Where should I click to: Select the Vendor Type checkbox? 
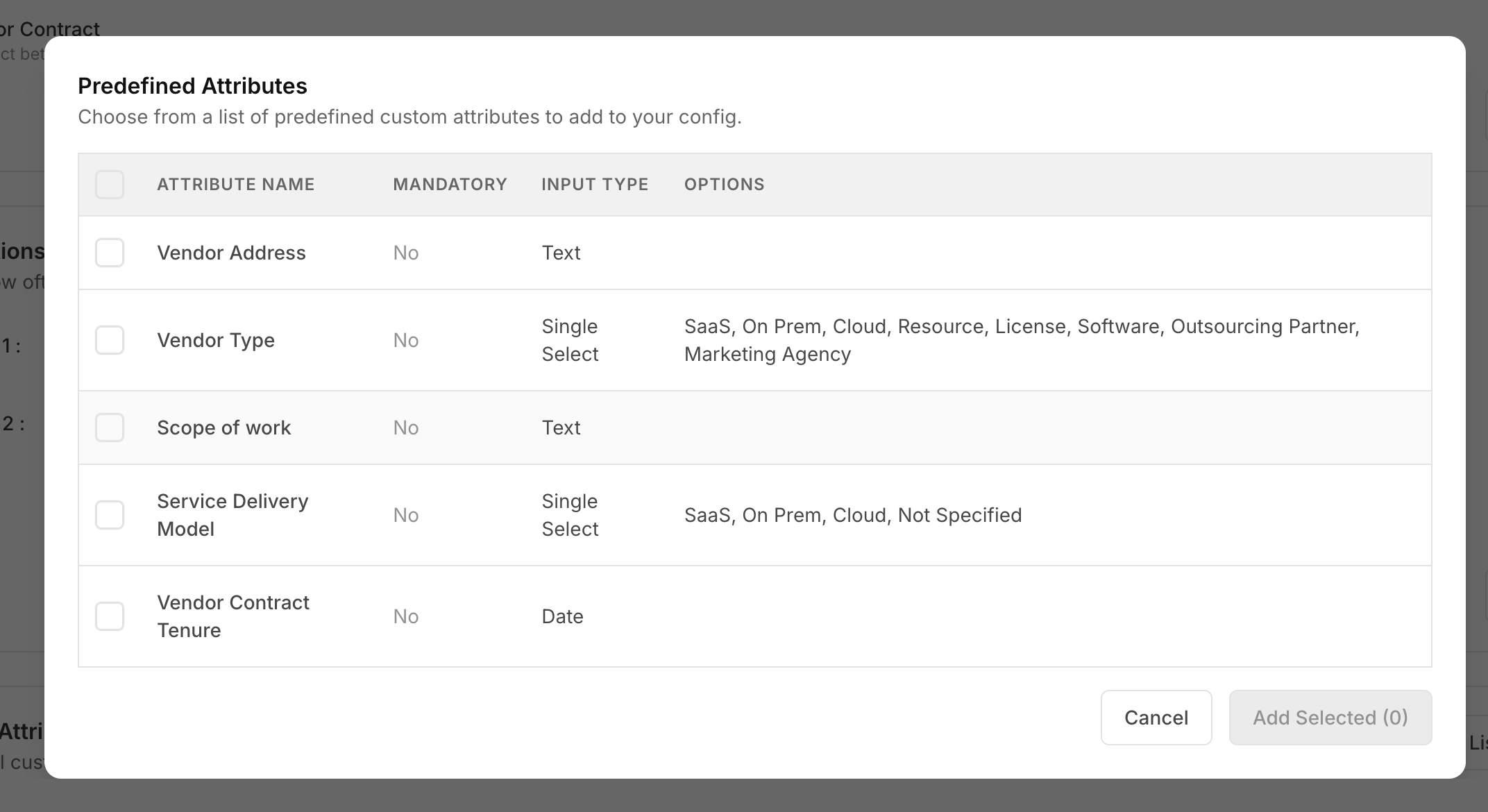(x=110, y=340)
